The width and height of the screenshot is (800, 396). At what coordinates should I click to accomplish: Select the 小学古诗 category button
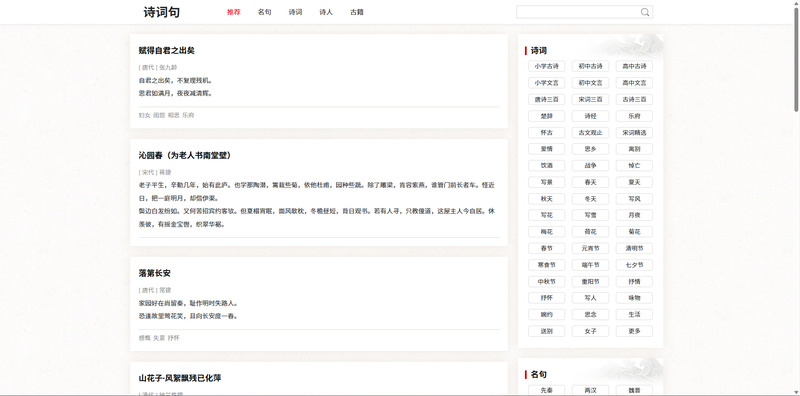[546, 66]
